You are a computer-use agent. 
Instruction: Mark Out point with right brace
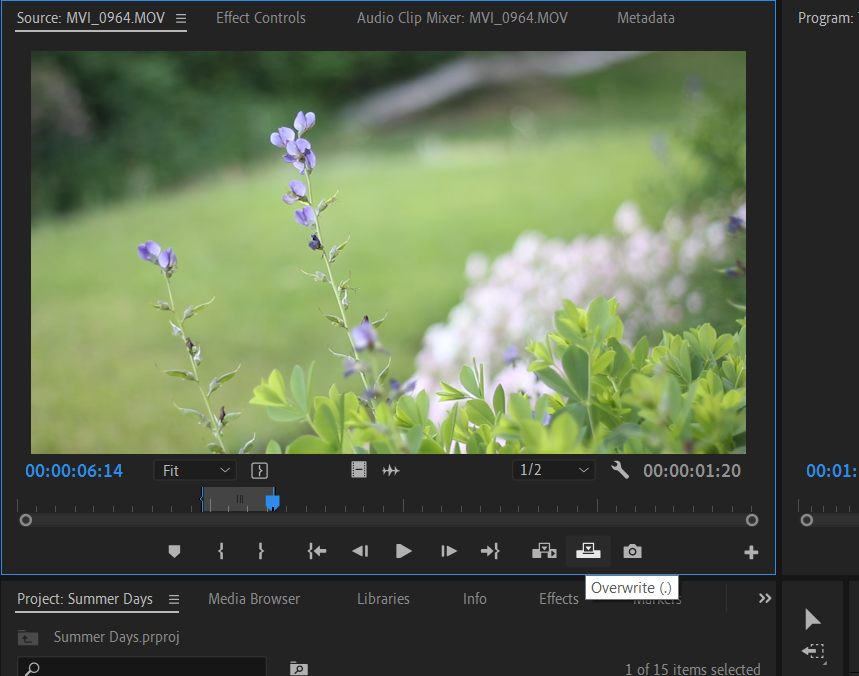click(260, 551)
